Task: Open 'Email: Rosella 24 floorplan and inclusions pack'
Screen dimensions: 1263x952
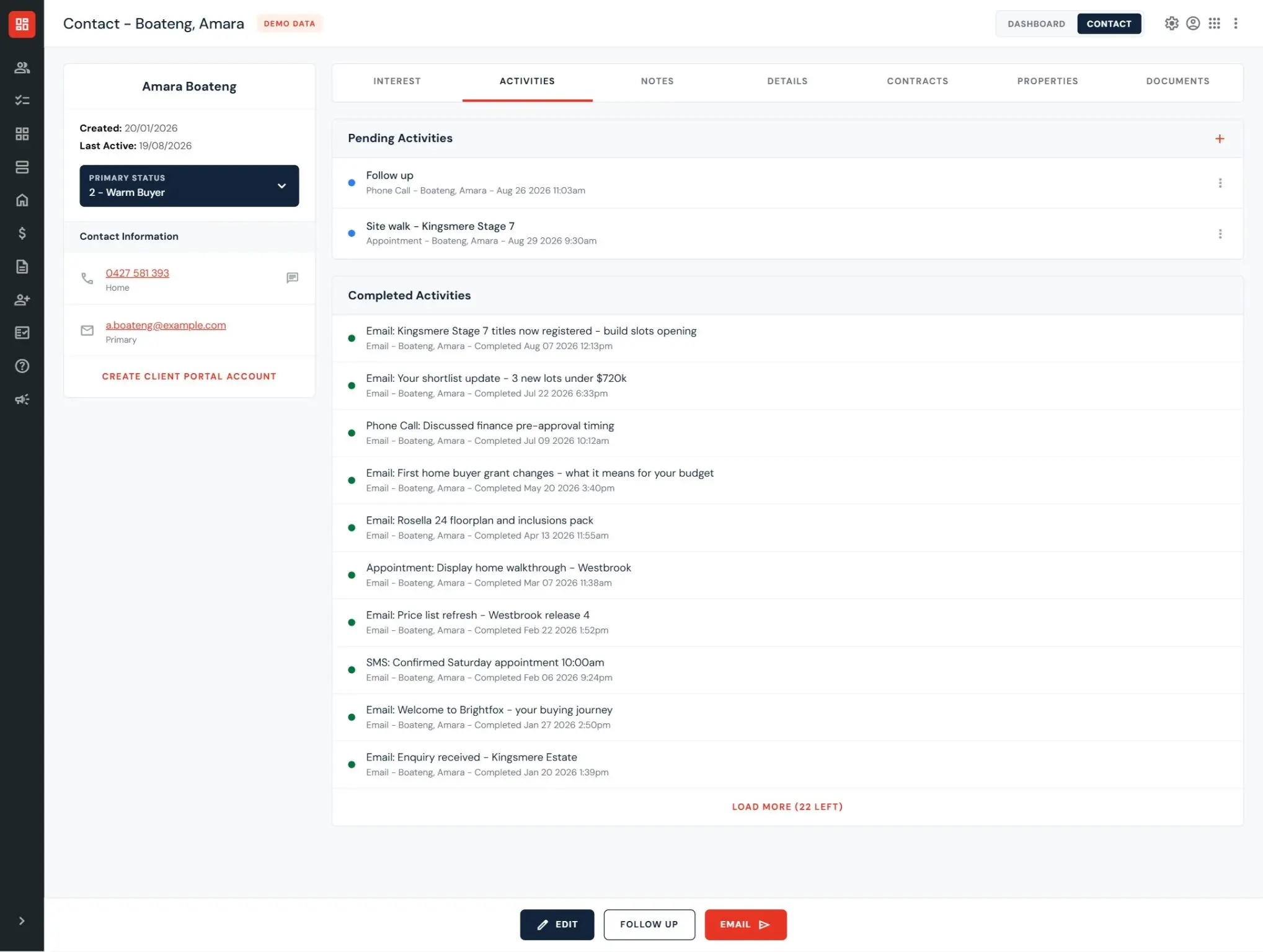Action: [787, 527]
